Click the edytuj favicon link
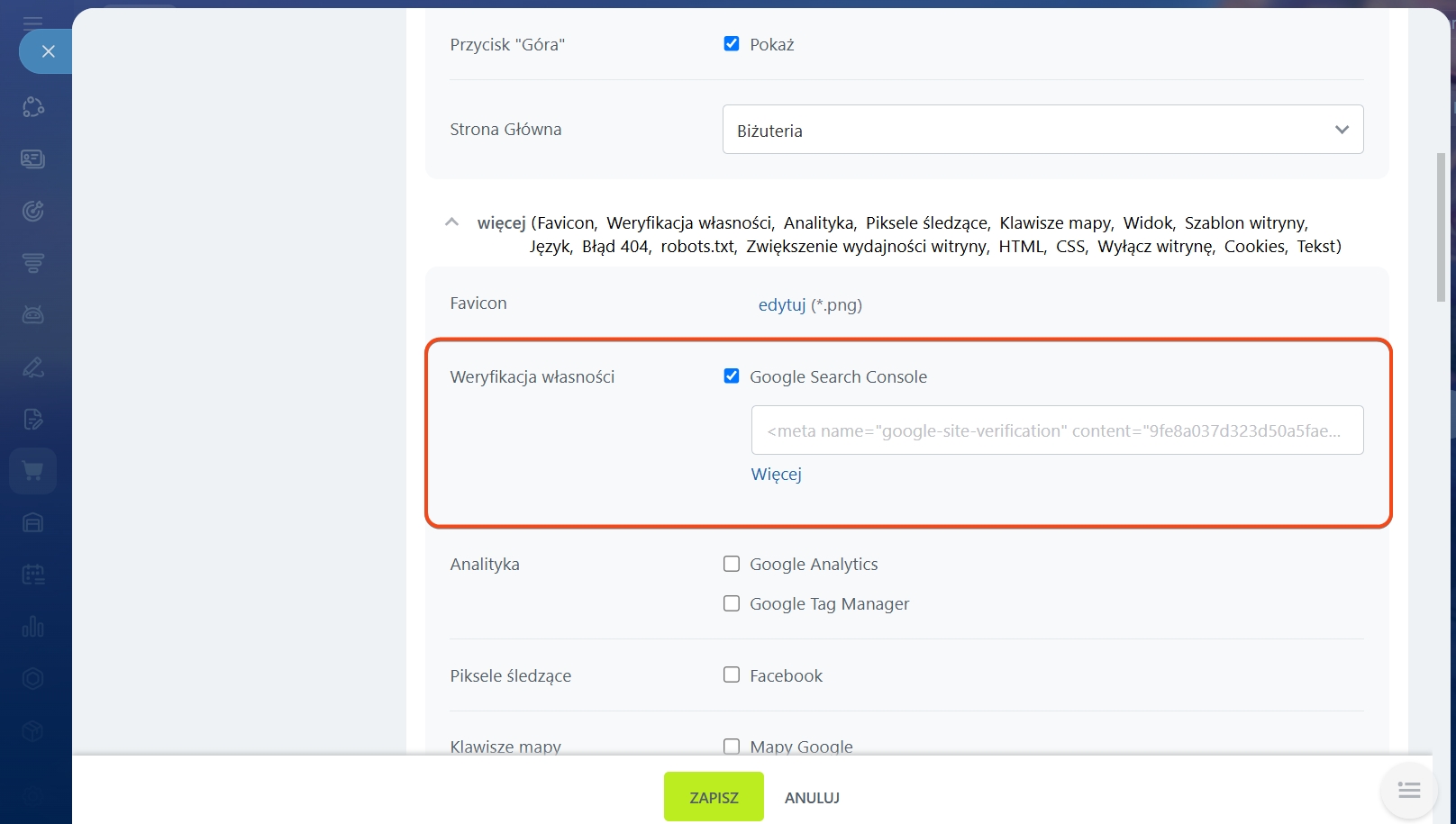Viewport: 1456px width, 824px height. (781, 305)
